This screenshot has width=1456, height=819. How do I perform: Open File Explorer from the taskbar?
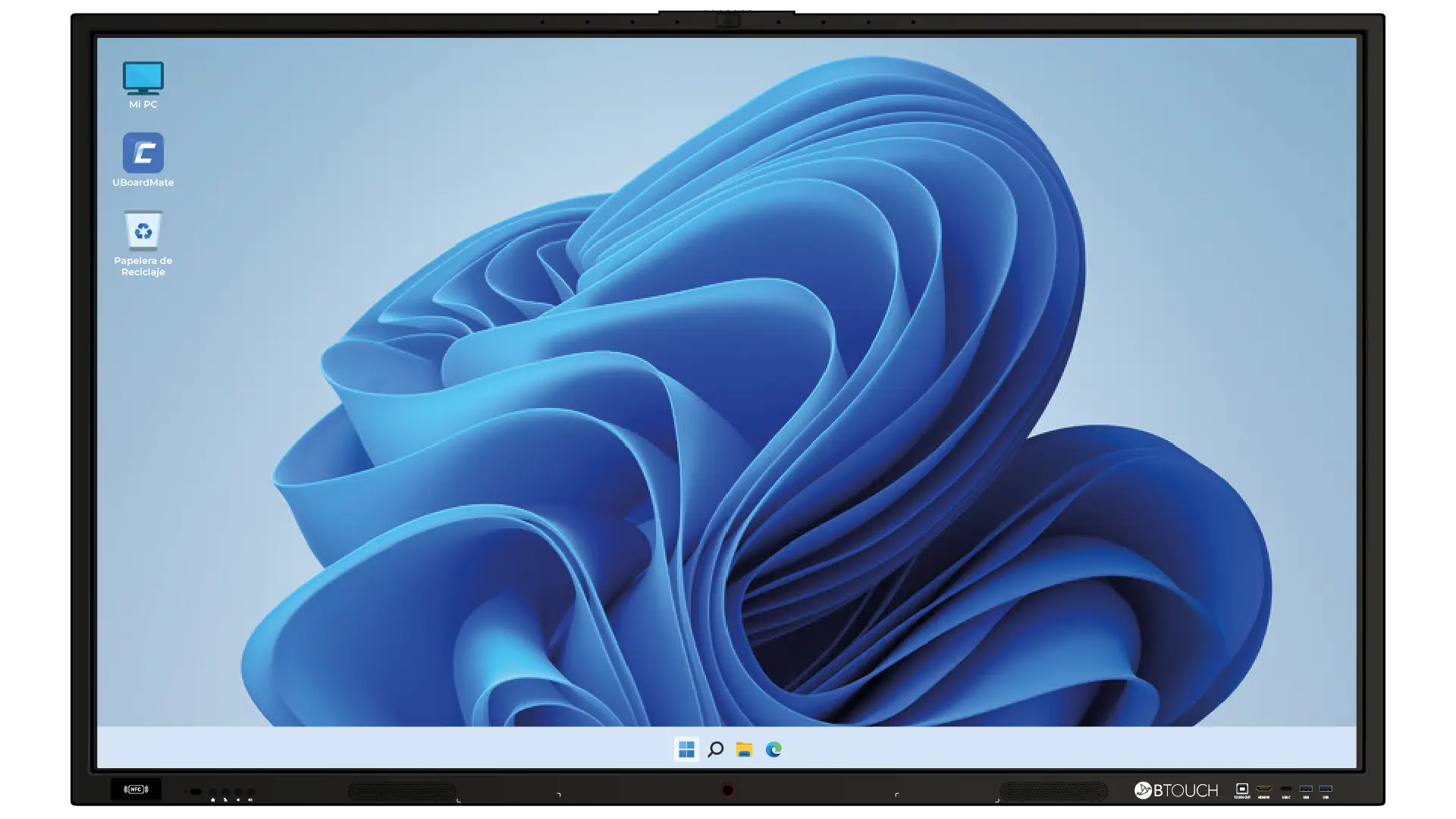point(744,749)
